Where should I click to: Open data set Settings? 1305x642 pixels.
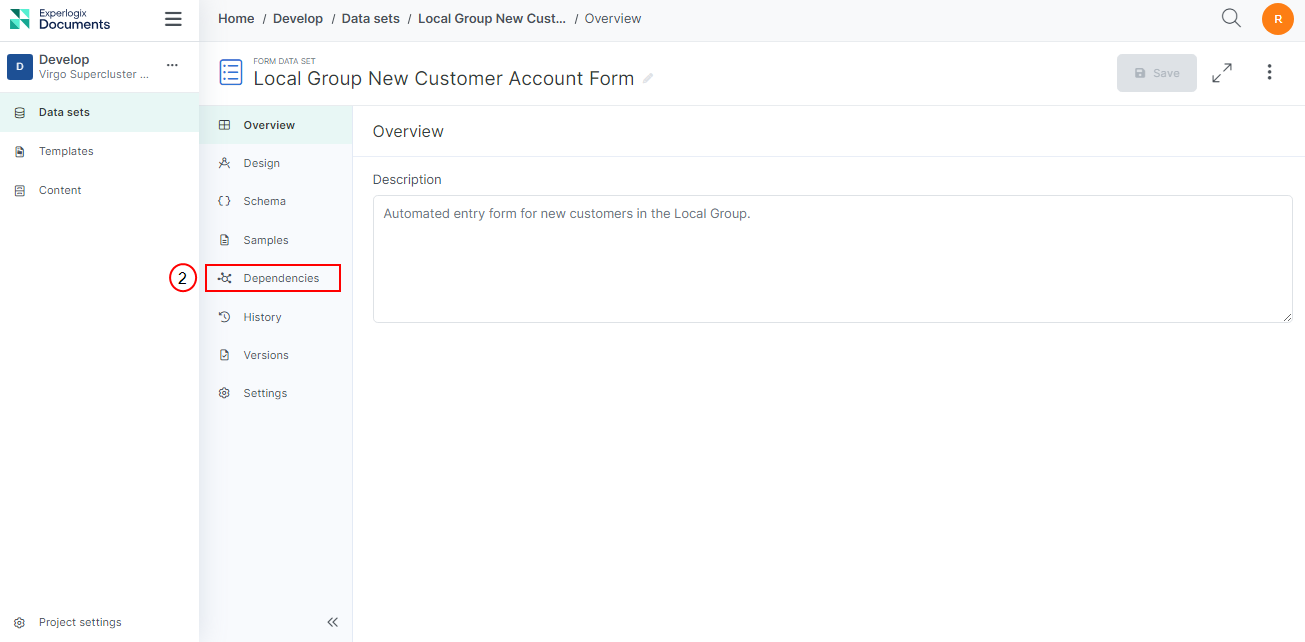(265, 393)
